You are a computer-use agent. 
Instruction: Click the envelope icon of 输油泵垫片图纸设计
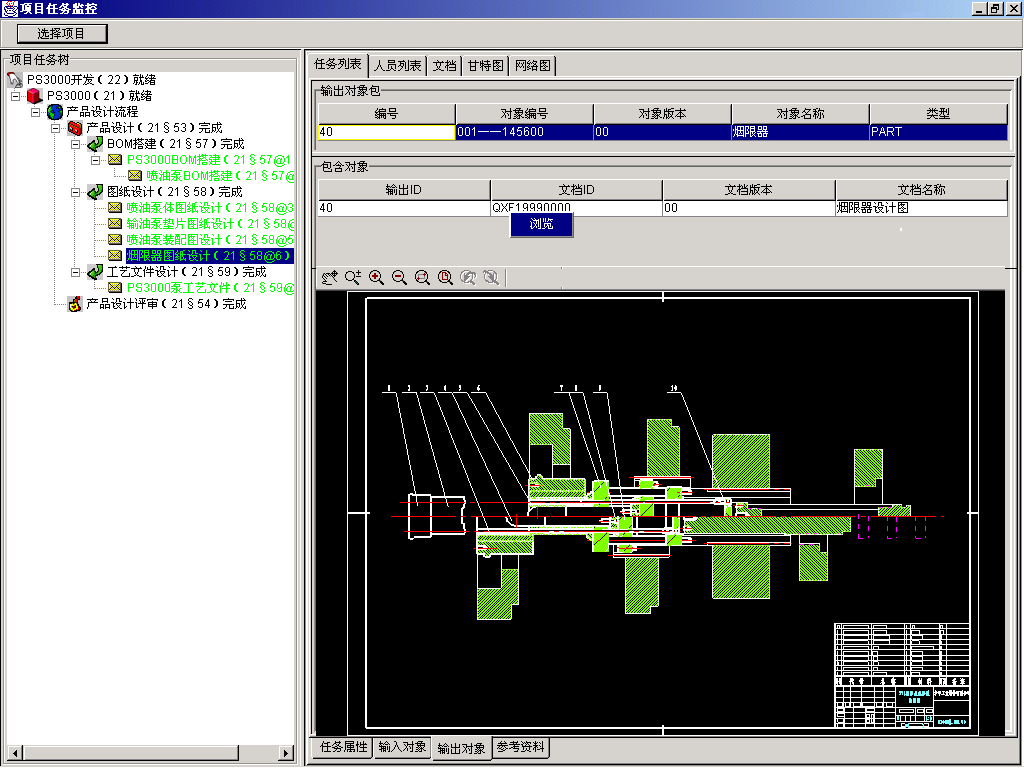point(115,224)
